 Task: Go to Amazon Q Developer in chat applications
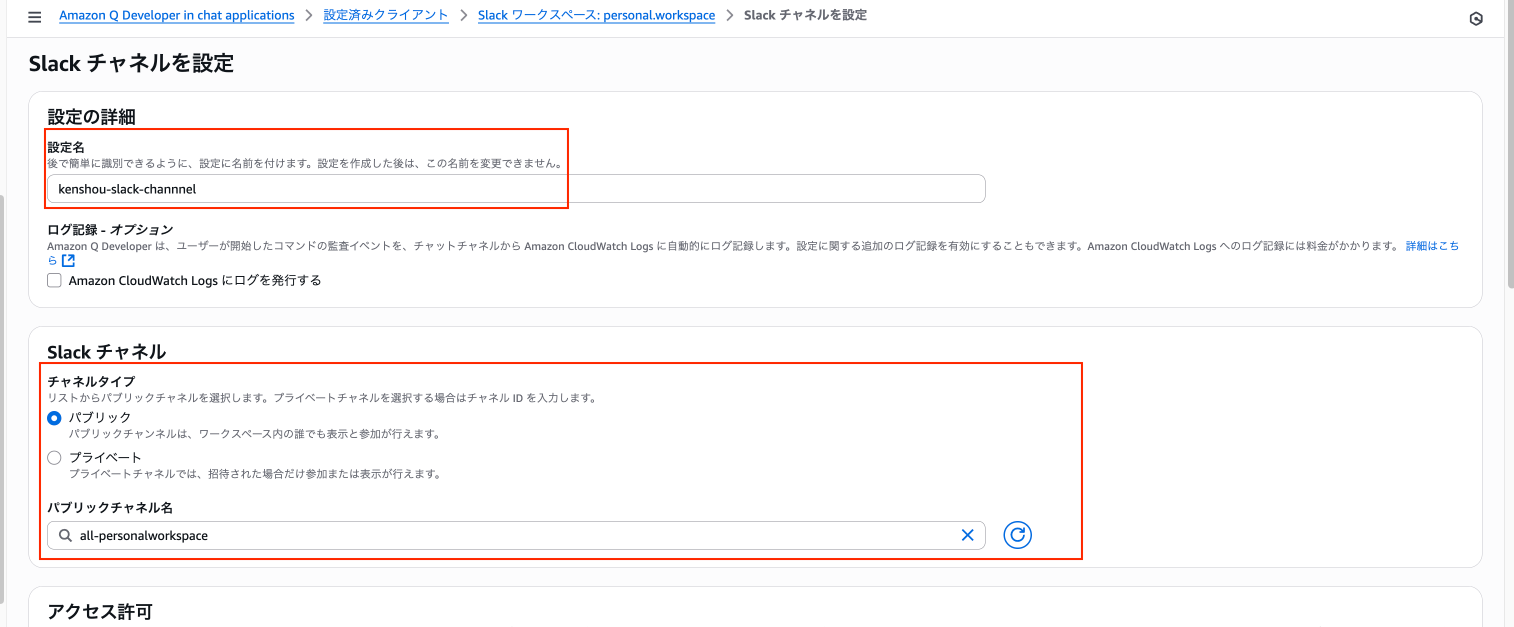tap(177, 15)
